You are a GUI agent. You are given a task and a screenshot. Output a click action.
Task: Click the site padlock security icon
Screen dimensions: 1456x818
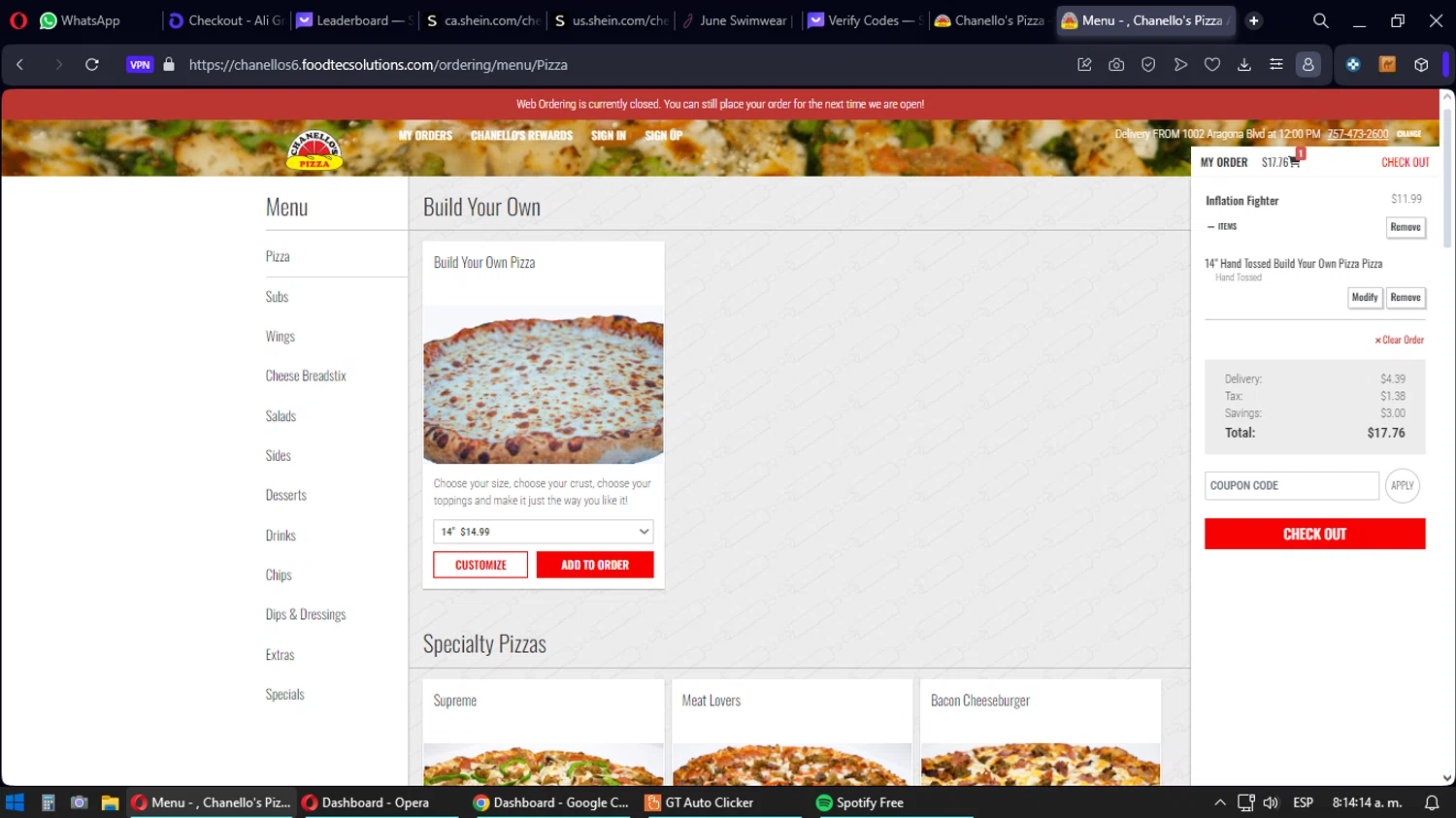(x=169, y=64)
